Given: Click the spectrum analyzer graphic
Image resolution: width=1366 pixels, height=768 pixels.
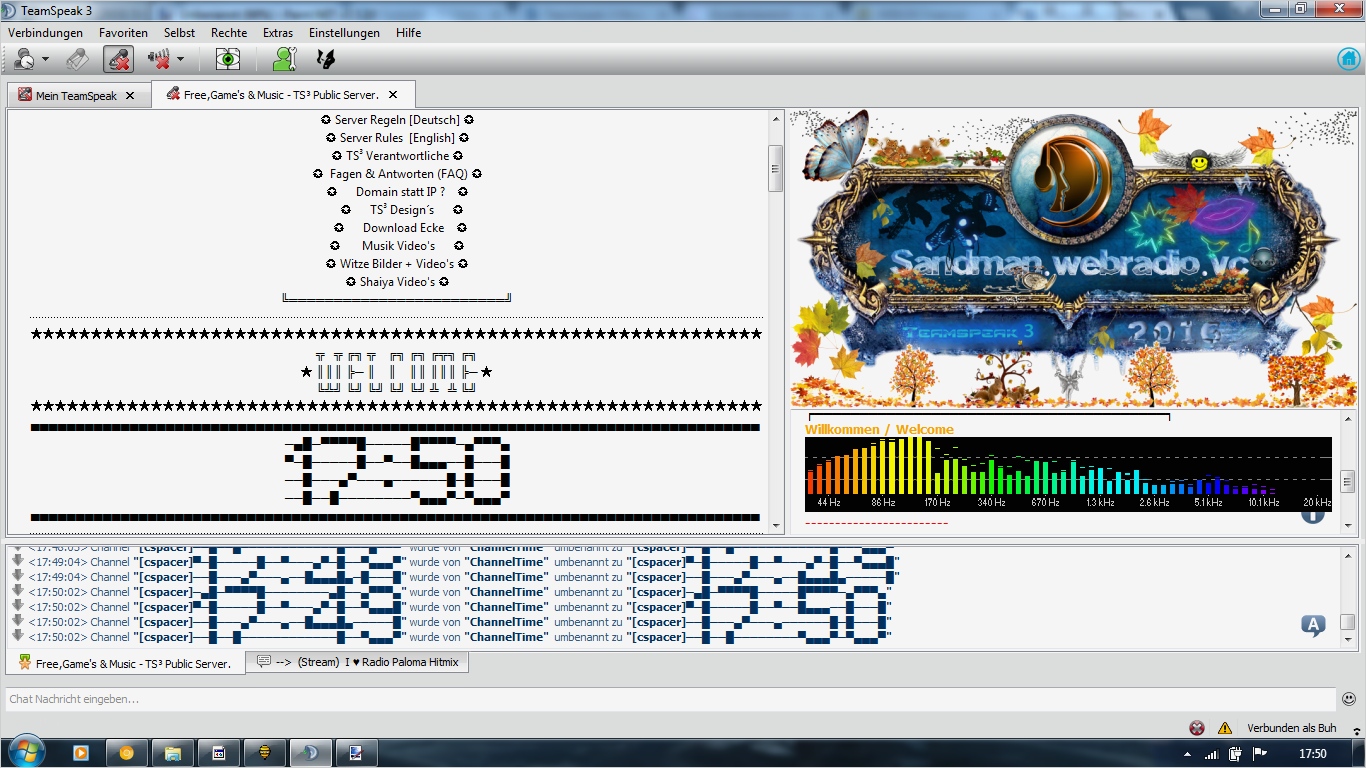Looking at the screenshot, I should point(1068,474).
